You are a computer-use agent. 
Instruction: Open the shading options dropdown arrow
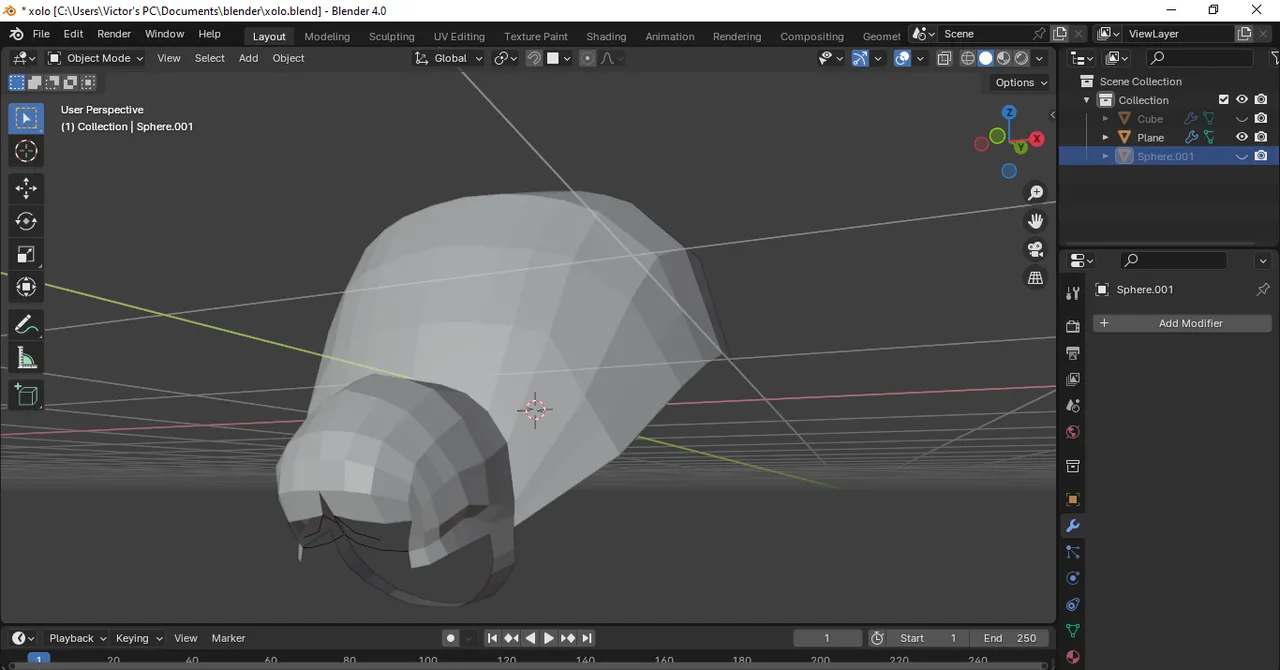(x=1040, y=58)
